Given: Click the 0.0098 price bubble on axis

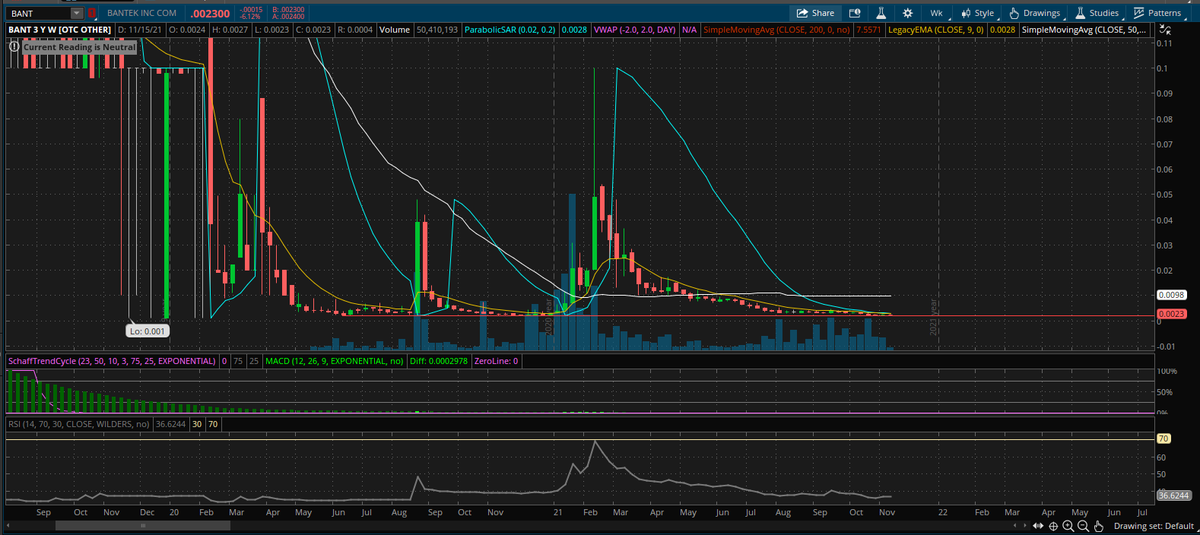Looking at the screenshot, I should 1170,295.
